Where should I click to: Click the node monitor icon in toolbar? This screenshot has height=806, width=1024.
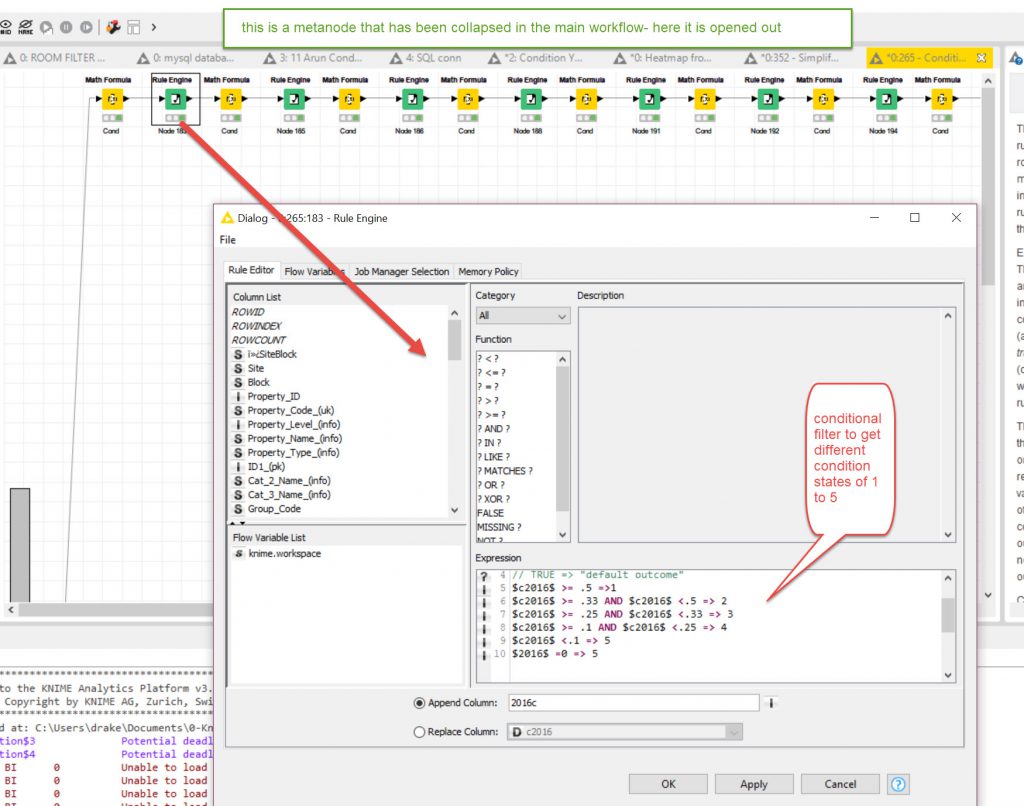pyautogui.click(x=113, y=27)
